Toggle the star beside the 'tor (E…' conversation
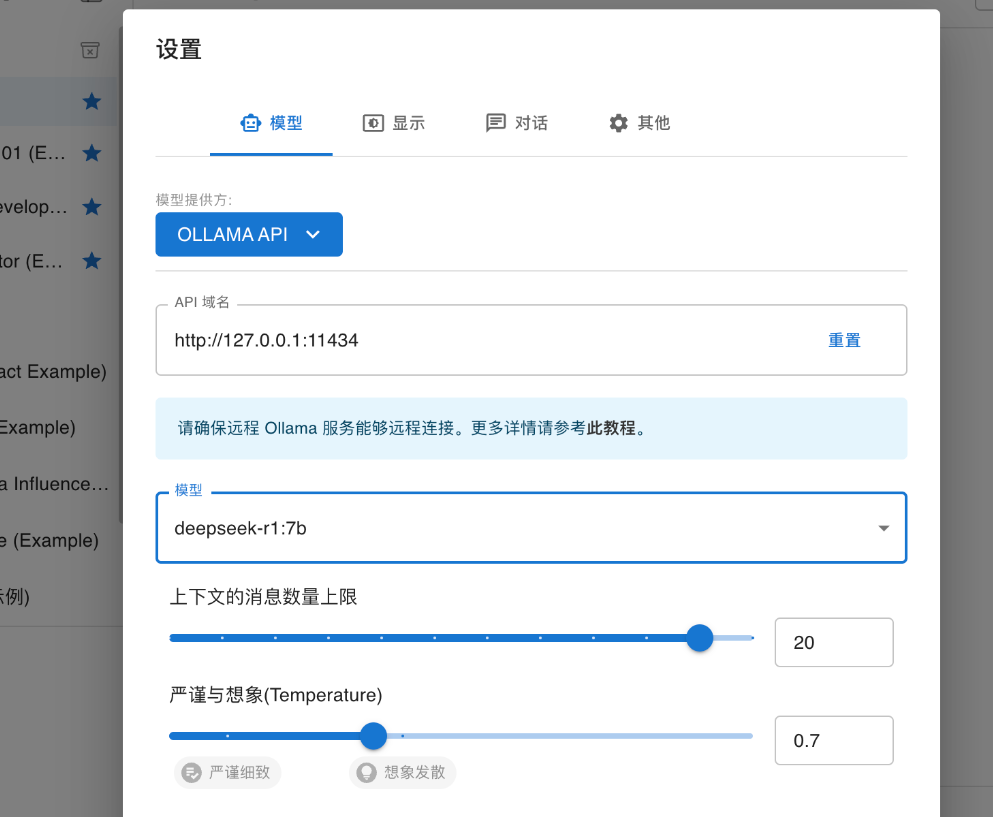This screenshot has width=993, height=817. (92, 260)
